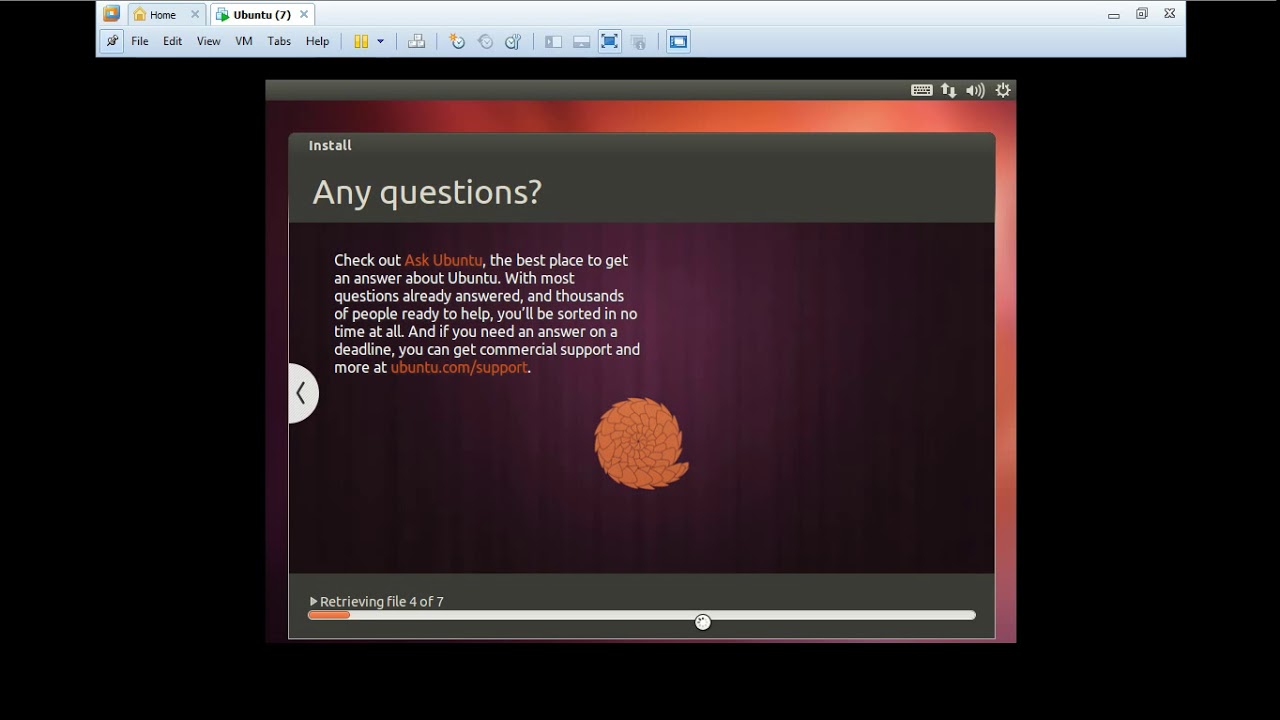The image size is (1280, 720).
Task: Minimize the VMware window
Action: pyautogui.click(x=1114, y=15)
